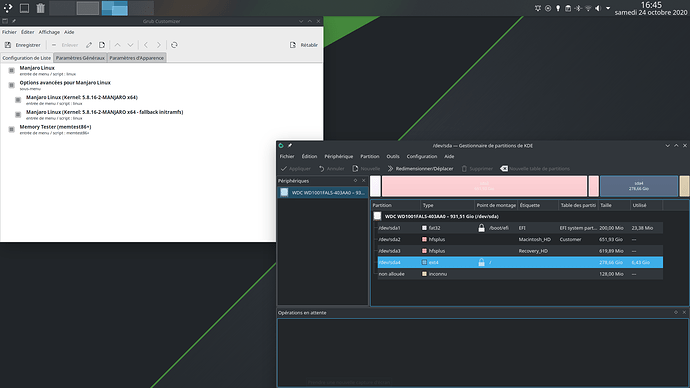The image size is (690, 388).
Task: Click the right arrow icon in Grub Customizer toolbar
Action: [x=159, y=45]
